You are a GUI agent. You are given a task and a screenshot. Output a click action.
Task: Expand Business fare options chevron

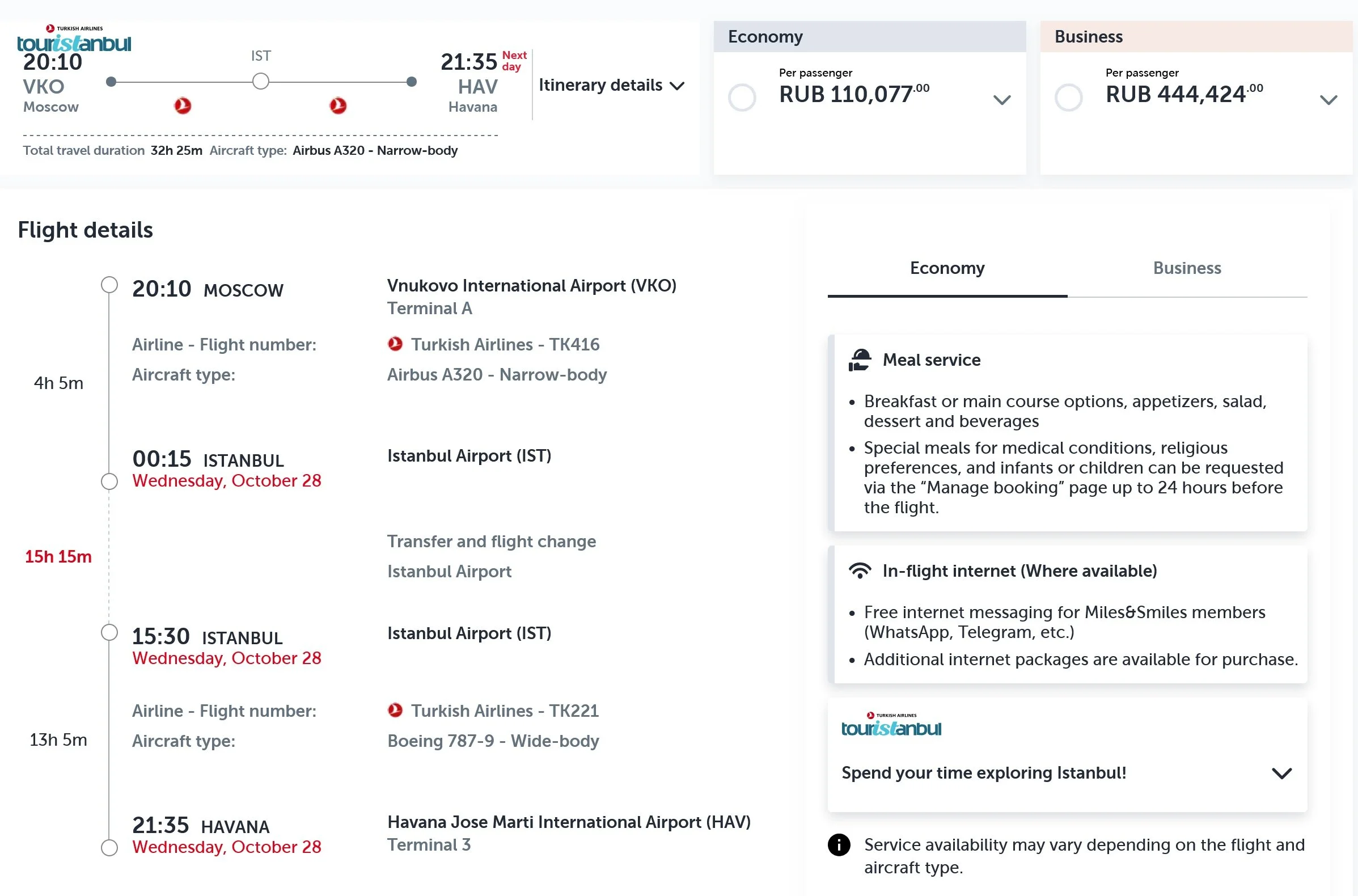(x=1329, y=100)
